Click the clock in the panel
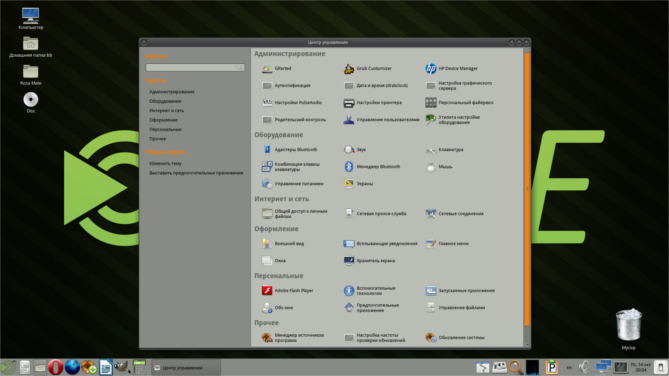669x376 pixels. [x=641, y=367]
